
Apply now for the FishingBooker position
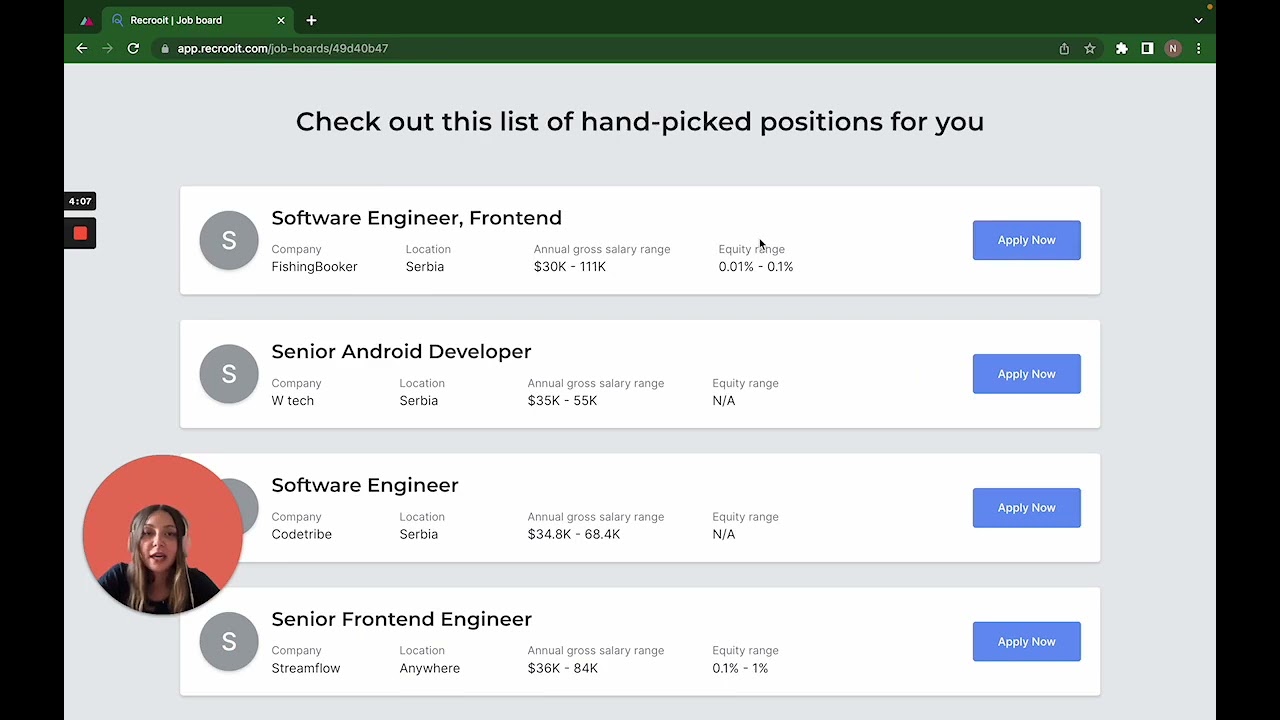[x=1026, y=240]
